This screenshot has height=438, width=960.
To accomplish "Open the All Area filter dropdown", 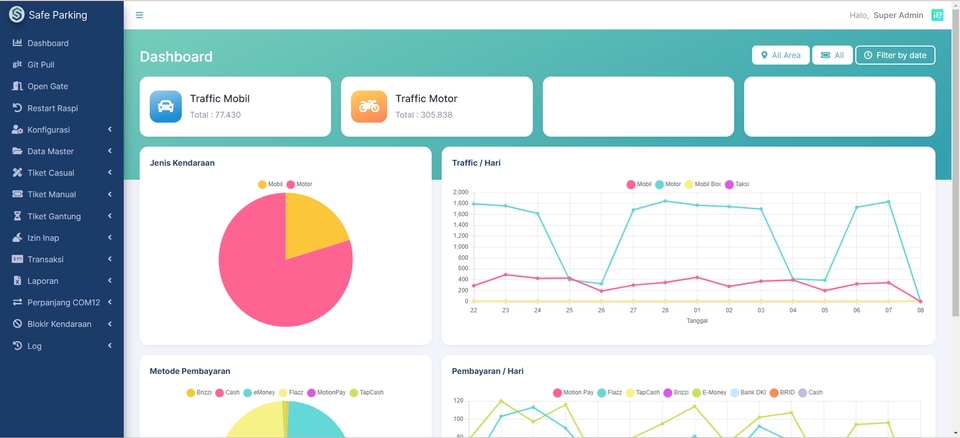I will pyautogui.click(x=781, y=55).
